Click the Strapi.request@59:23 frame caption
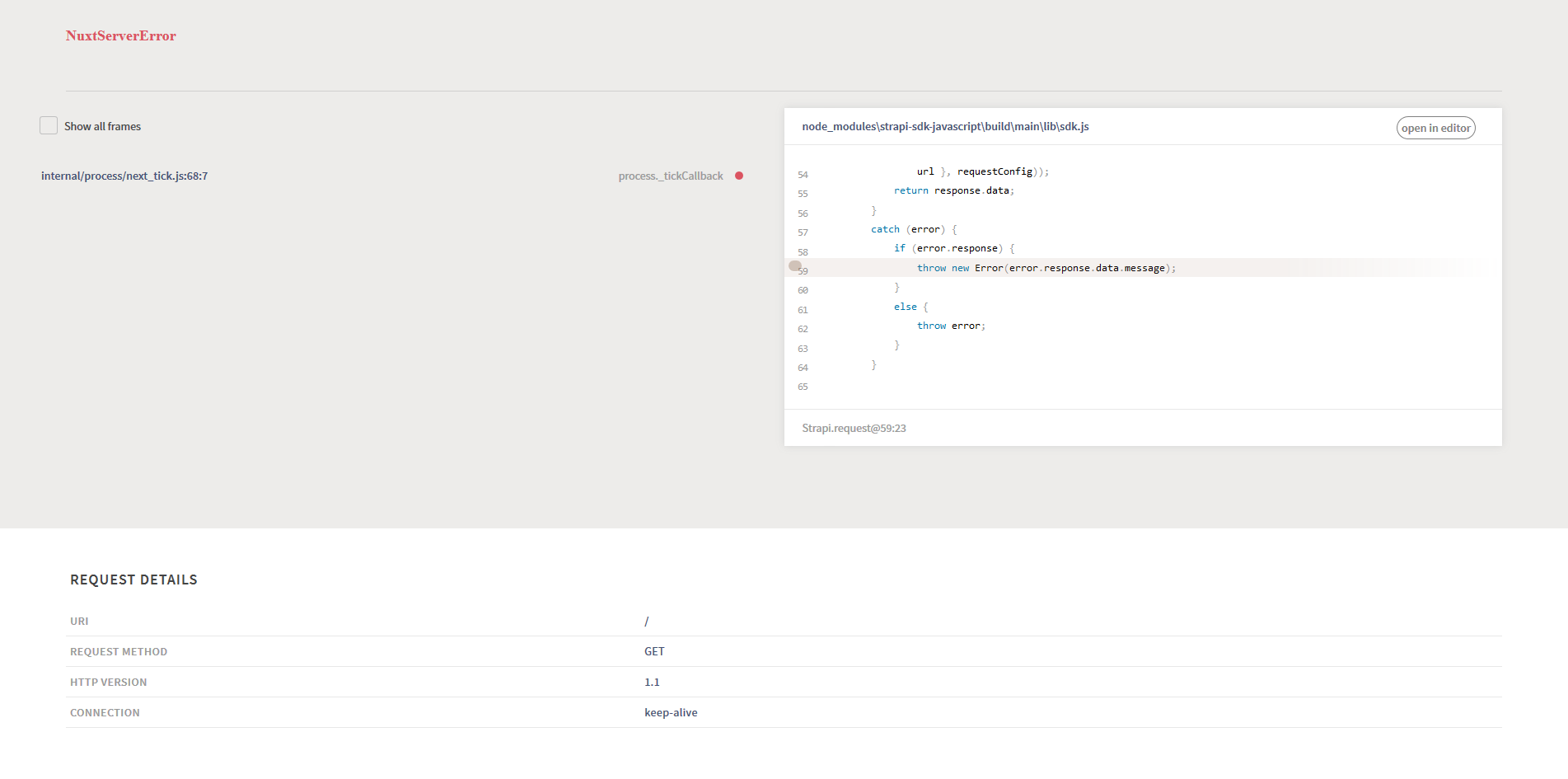The height and width of the screenshot is (779, 1568). pos(854,428)
